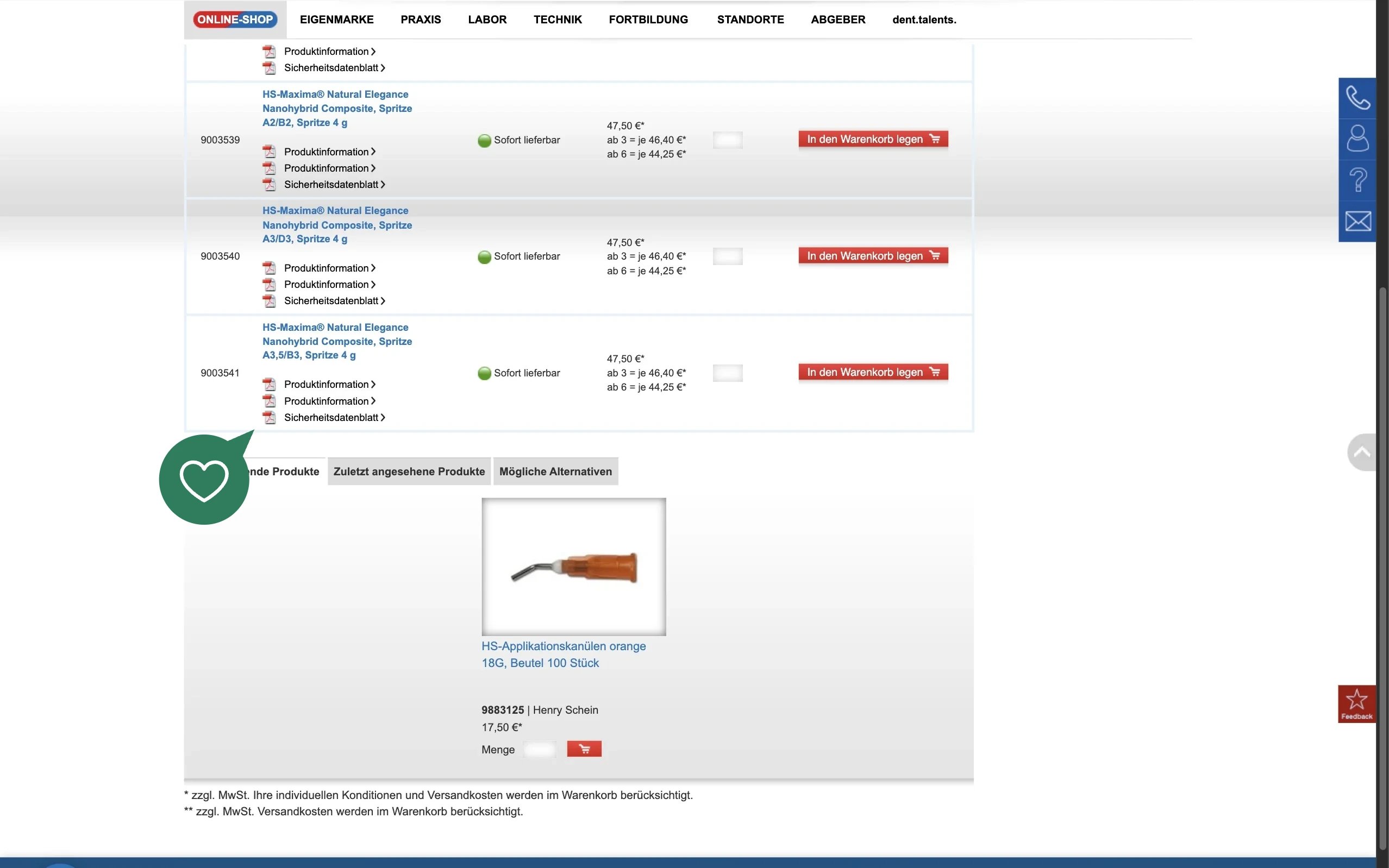Click the phone contact sidebar icon
Image resolution: width=1389 pixels, height=868 pixels.
click(x=1357, y=98)
